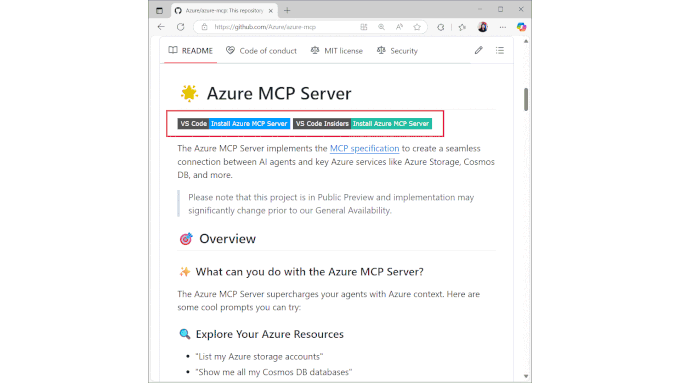680x383 pixels.
Task: Minimize the browser window
Action: (x=480, y=9)
